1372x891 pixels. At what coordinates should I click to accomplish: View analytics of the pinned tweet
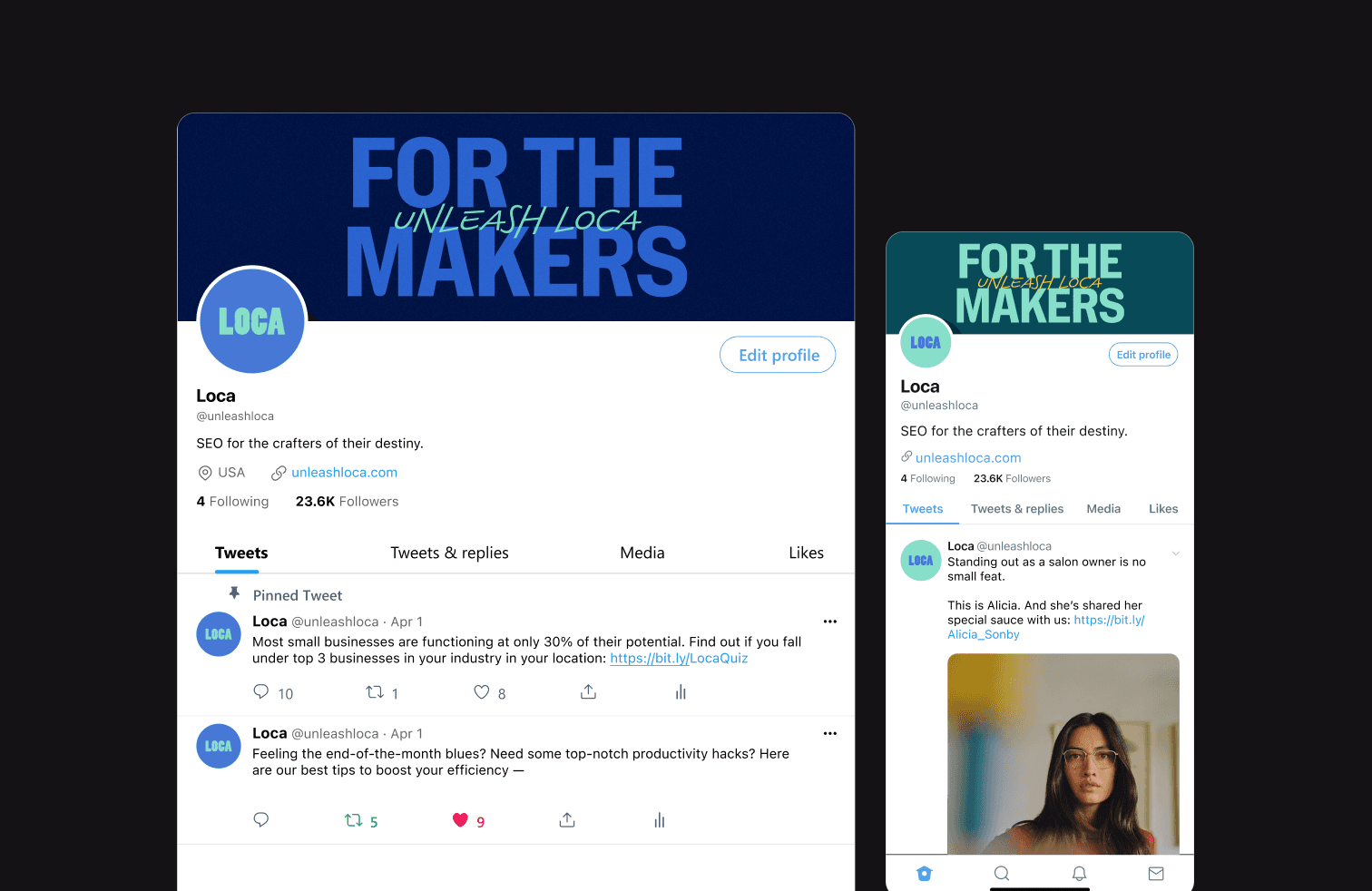[681, 692]
